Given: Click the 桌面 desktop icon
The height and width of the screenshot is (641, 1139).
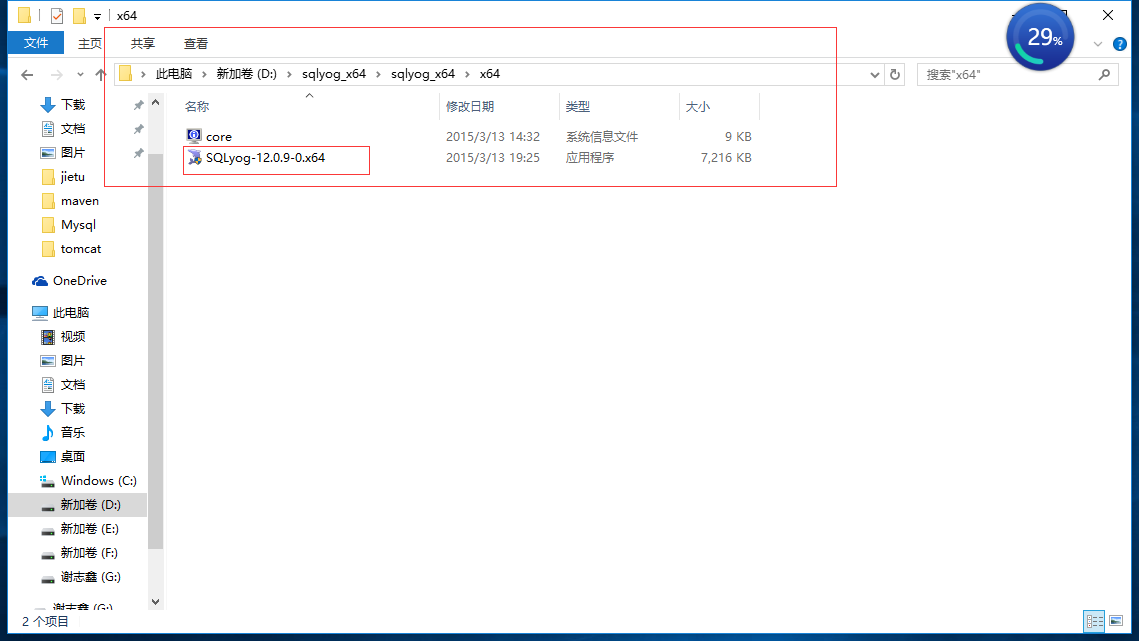Looking at the screenshot, I should pyautogui.click(x=48, y=456).
